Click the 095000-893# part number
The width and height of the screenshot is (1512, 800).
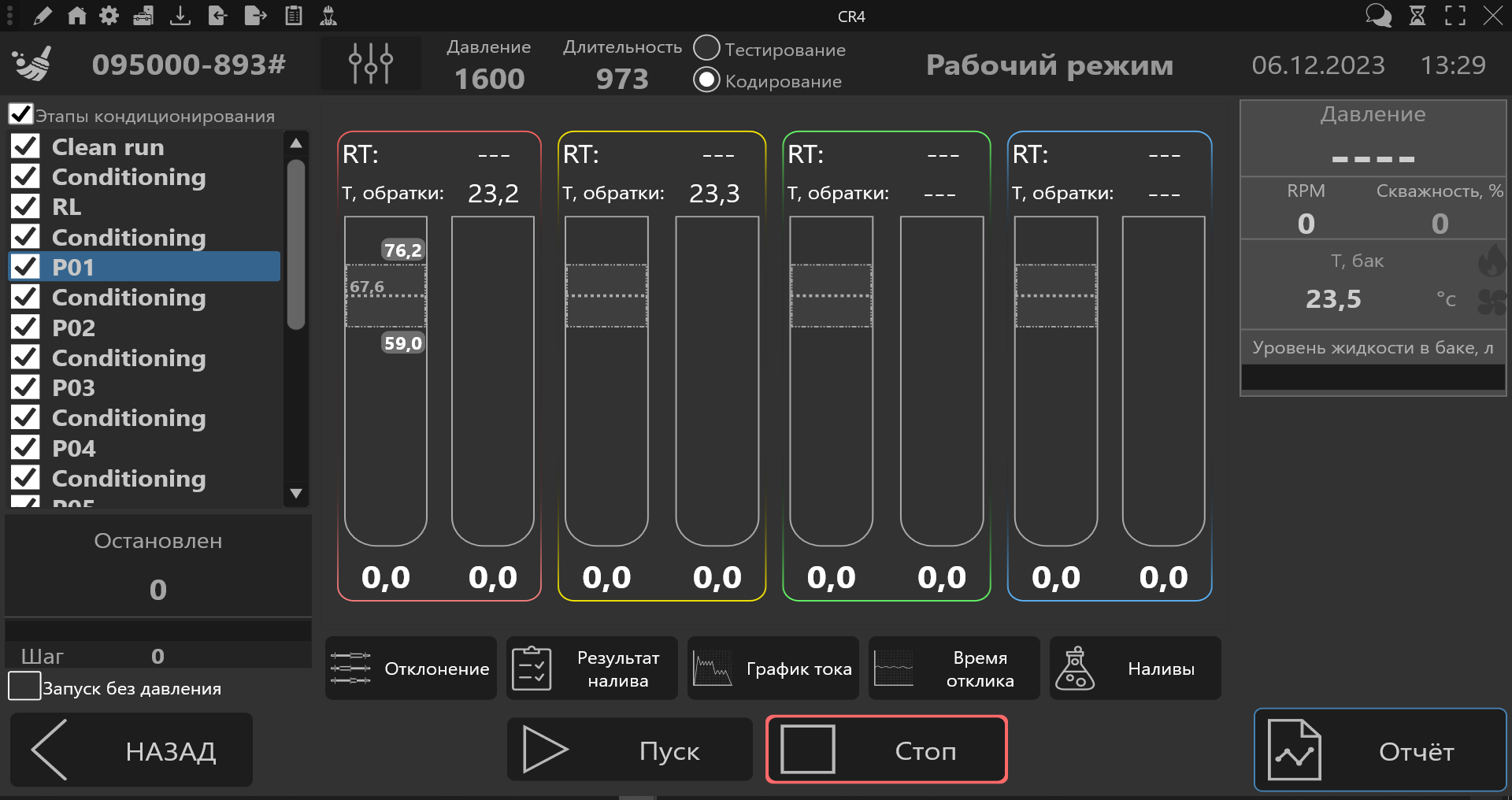tap(189, 64)
